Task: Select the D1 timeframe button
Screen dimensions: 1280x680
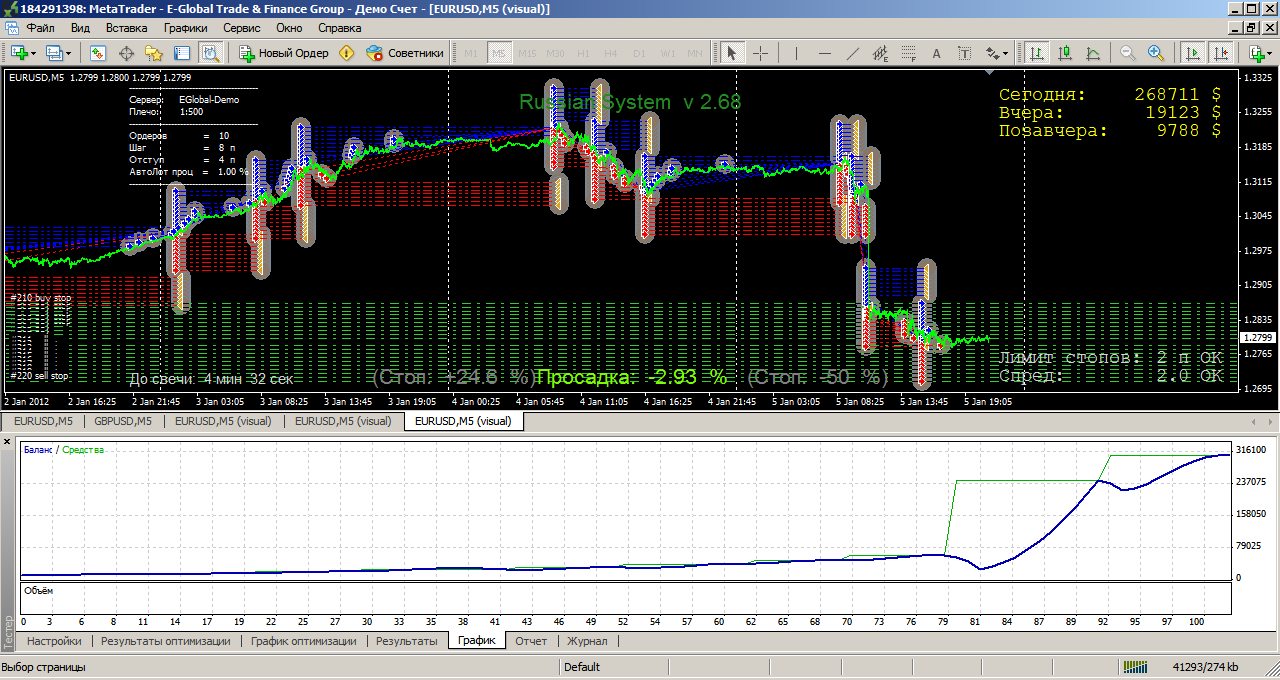Action: [639, 53]
